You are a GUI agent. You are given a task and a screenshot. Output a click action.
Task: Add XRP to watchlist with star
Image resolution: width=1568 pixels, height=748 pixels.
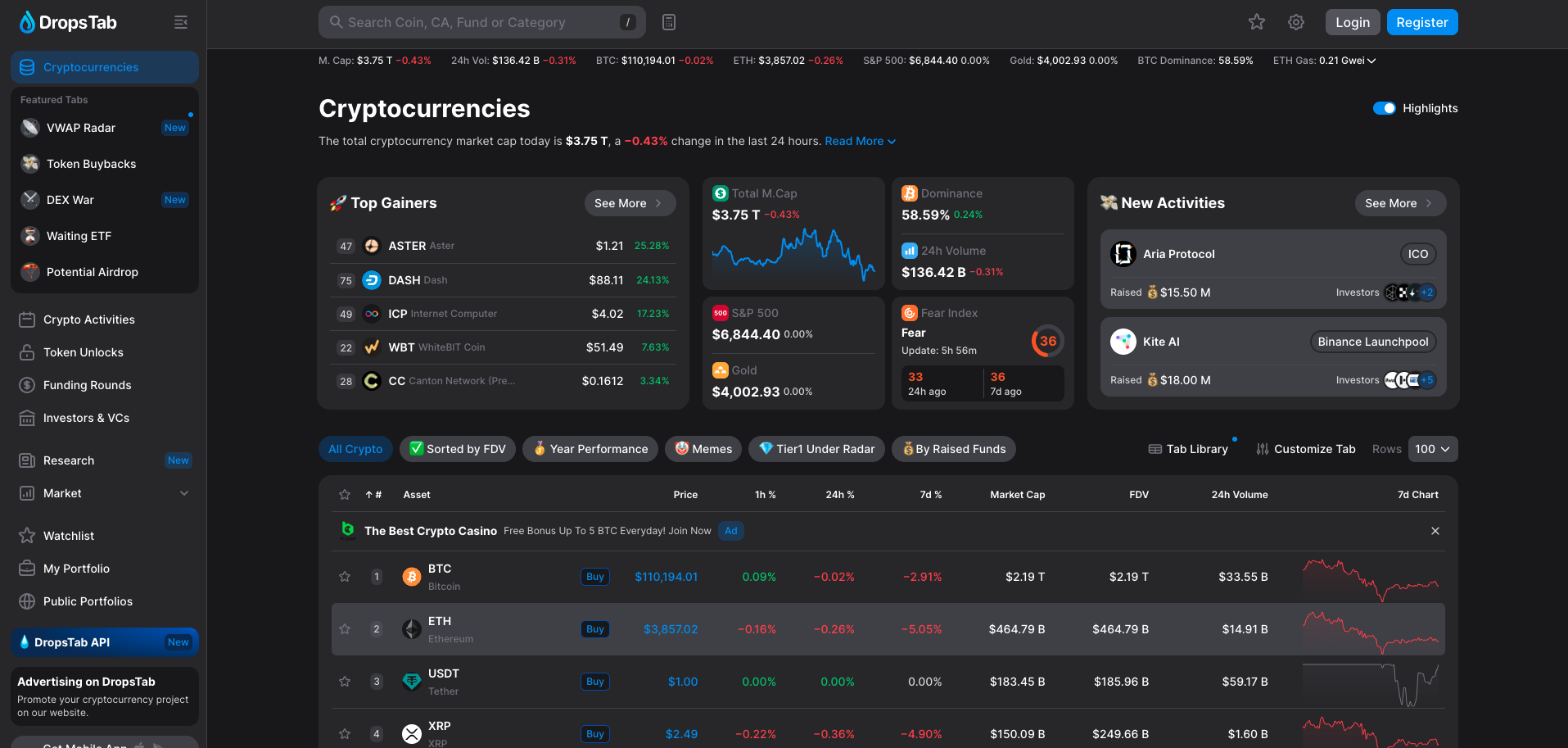345,734
